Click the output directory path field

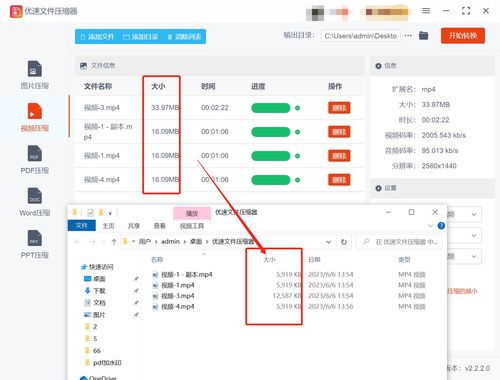(x=361, y=36)
